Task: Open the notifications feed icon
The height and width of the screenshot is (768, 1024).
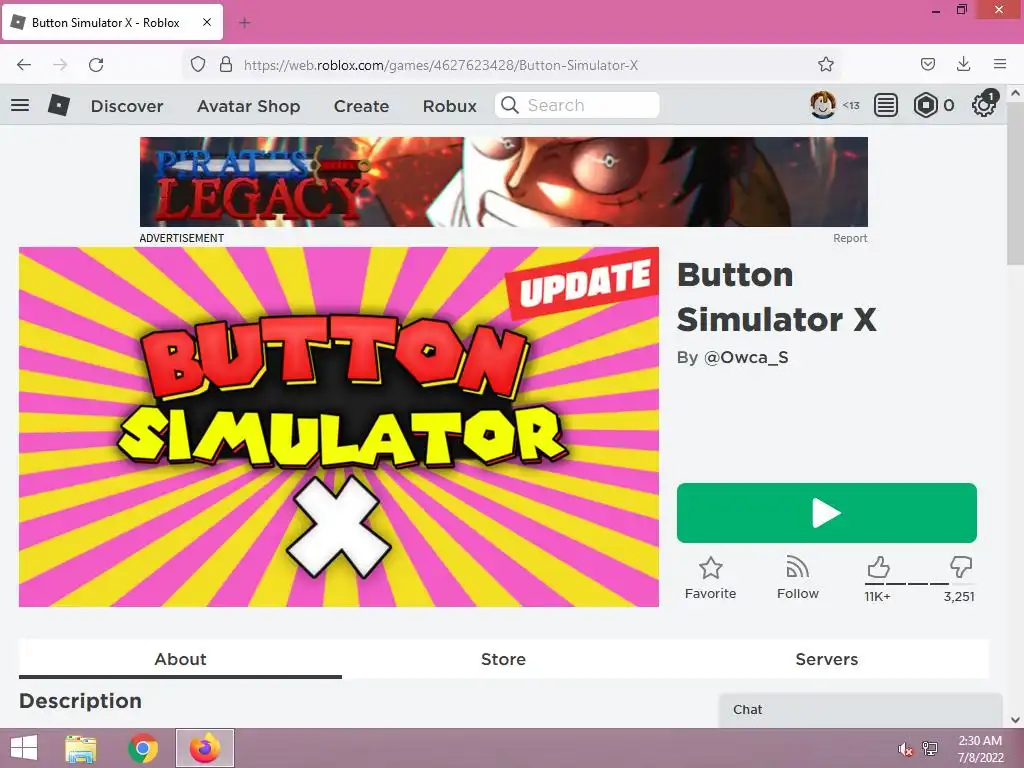Action: [x=886, y=105]
